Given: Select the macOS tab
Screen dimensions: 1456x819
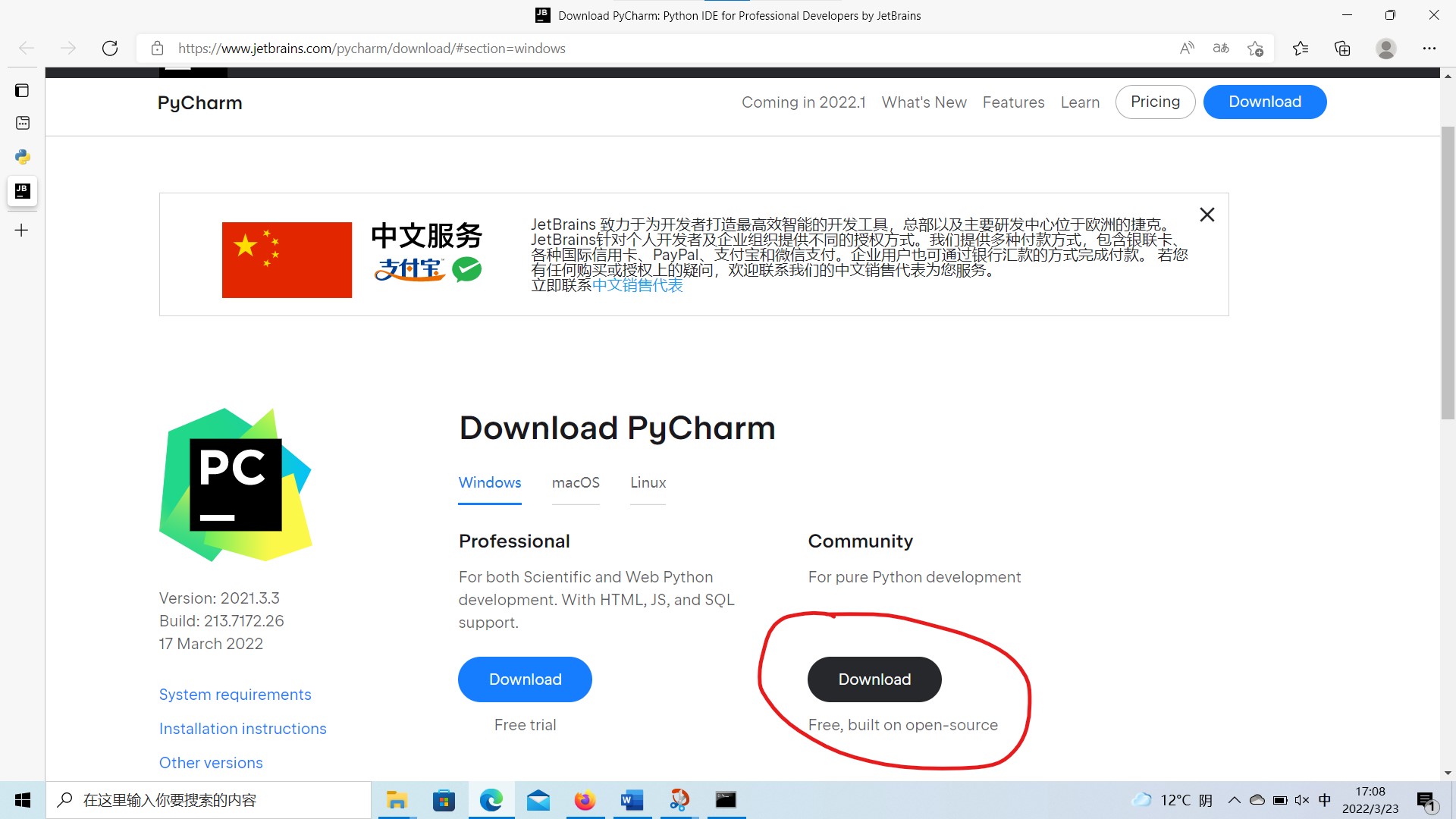Looking at the screenshot, I should 576,482.
